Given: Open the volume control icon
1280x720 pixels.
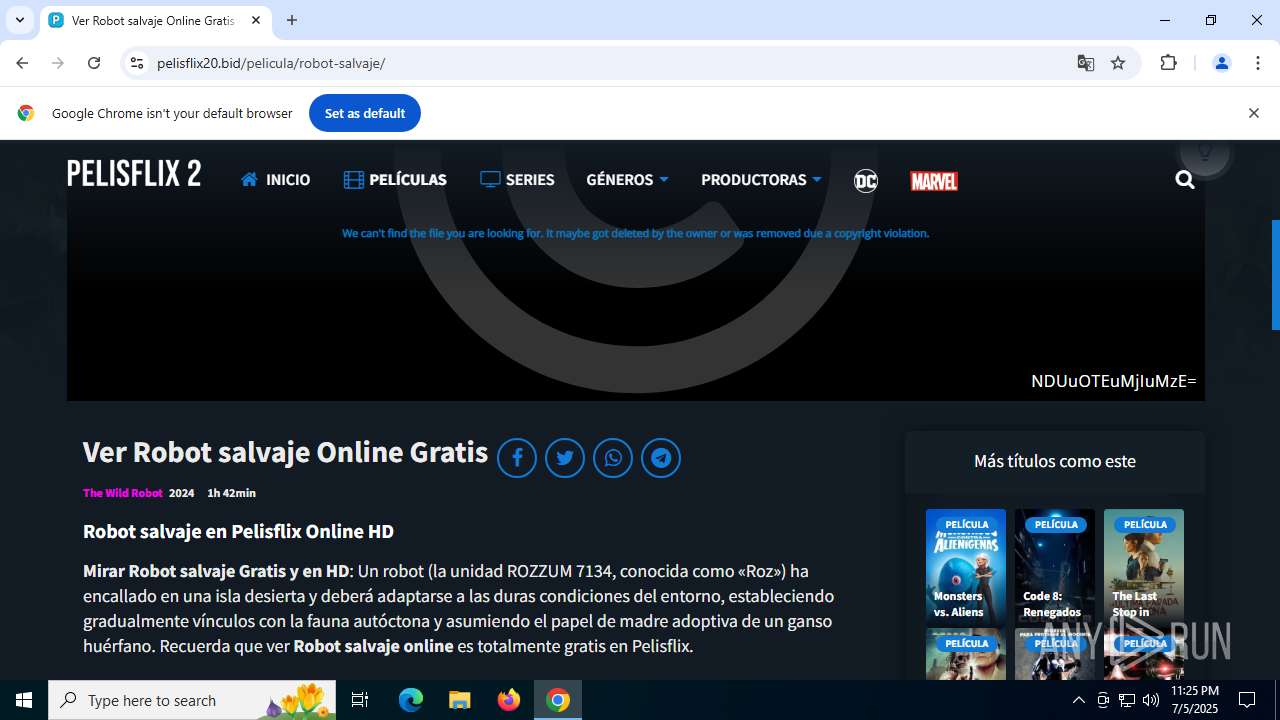Looking at the screenshot, I should point(1151,700).
